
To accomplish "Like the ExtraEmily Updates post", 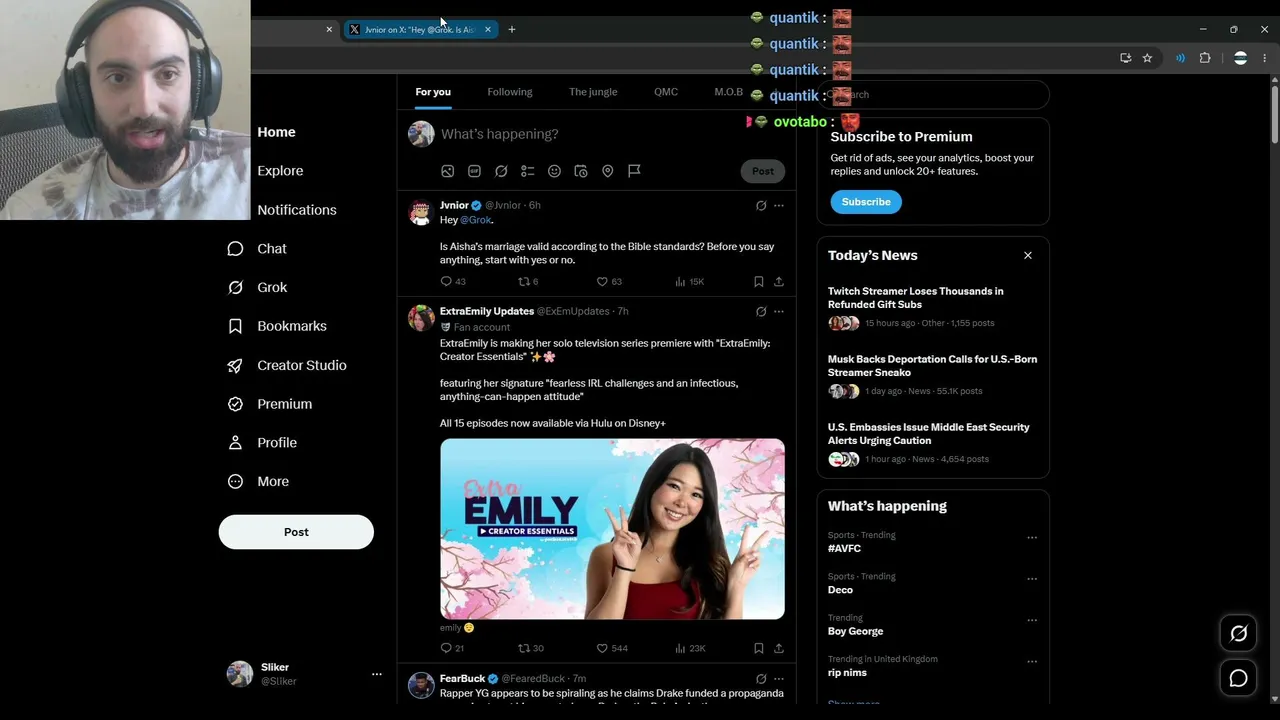I will click(602, 648).
